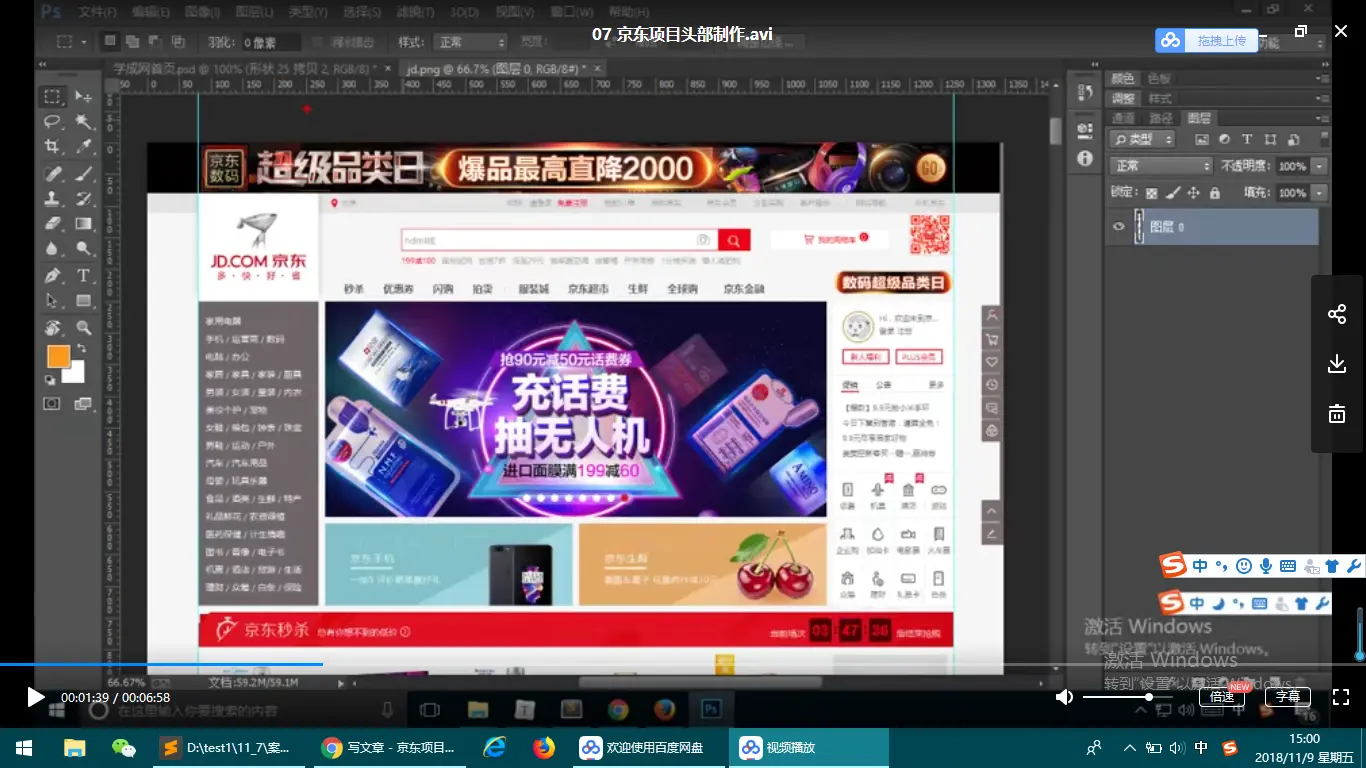The width and height of the screenshot is (1366, 768).
Task: Click the 拖拽上传 upload button
Action: pyautogui.click(x=1206, y=40)
